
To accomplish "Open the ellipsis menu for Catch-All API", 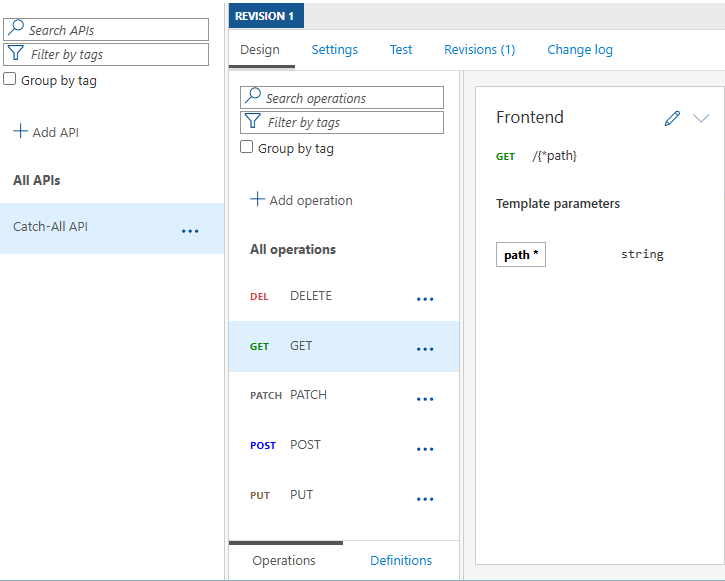I will [190, 231].
